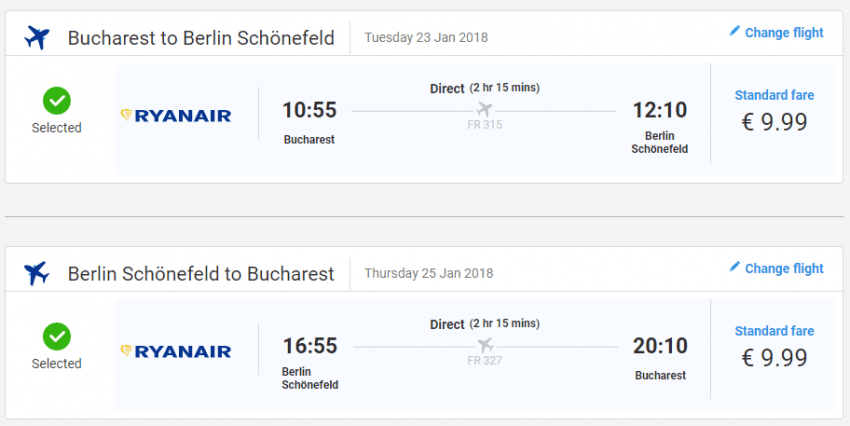Click the Tuesday 23 Jan 2018 date
This screenshot has height=426, width=850.
point(426,38)
